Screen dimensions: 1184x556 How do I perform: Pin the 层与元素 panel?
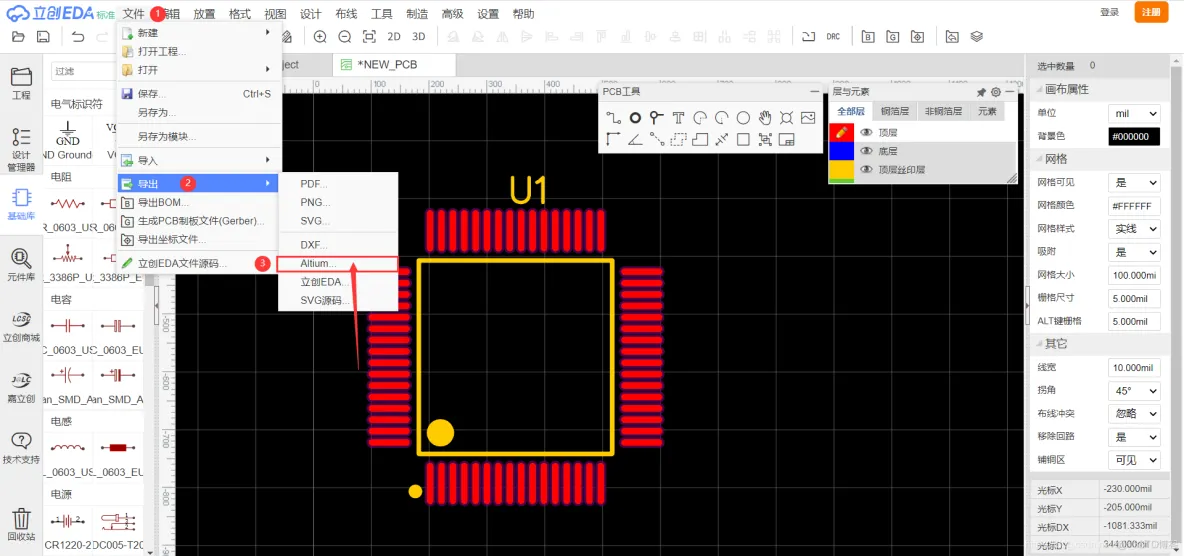click(x=981, y=92)
